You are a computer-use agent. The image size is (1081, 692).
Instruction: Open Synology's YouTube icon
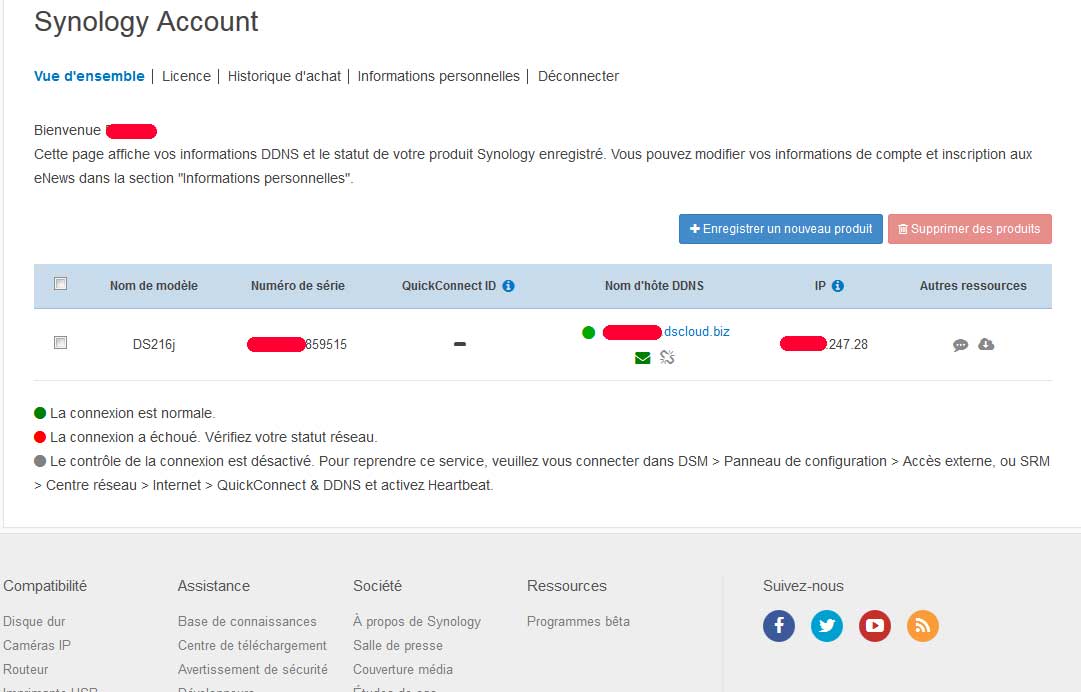pos(875,626)
